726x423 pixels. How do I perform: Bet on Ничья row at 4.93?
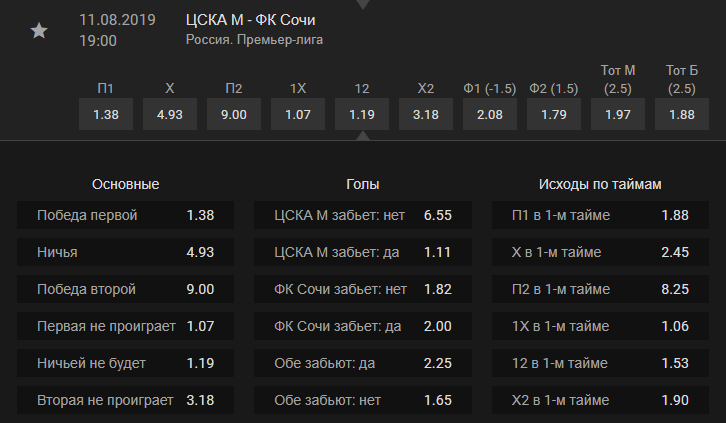(x=125, y=252)
